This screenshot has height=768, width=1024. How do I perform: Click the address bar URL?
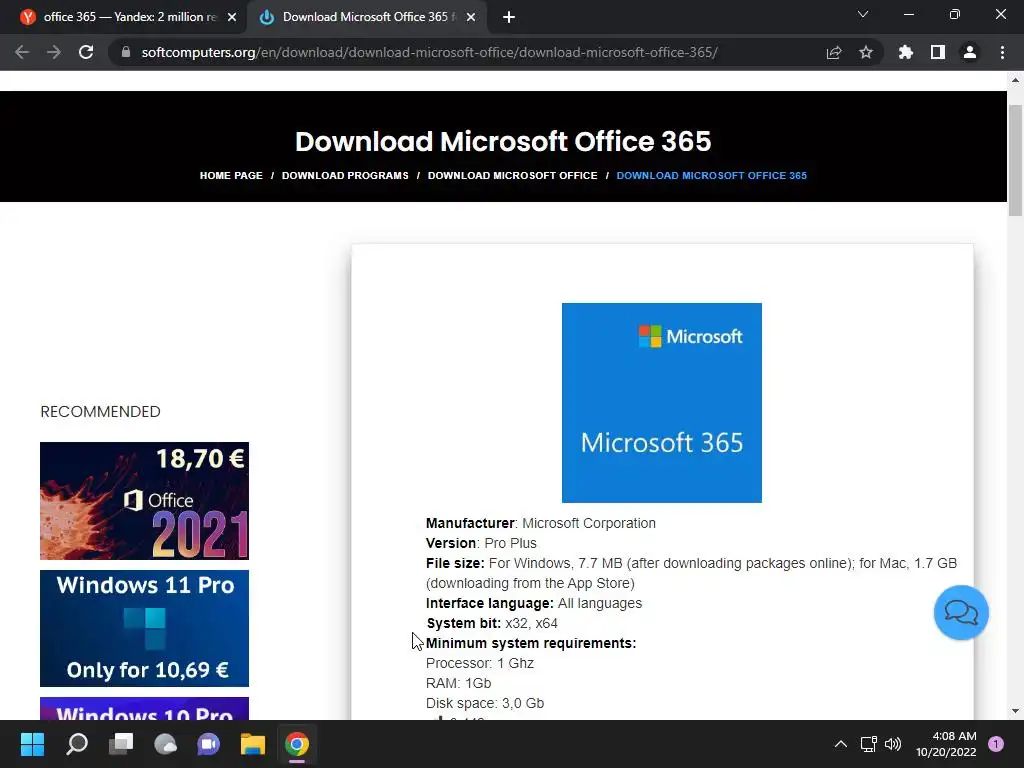tap(429, 52)
